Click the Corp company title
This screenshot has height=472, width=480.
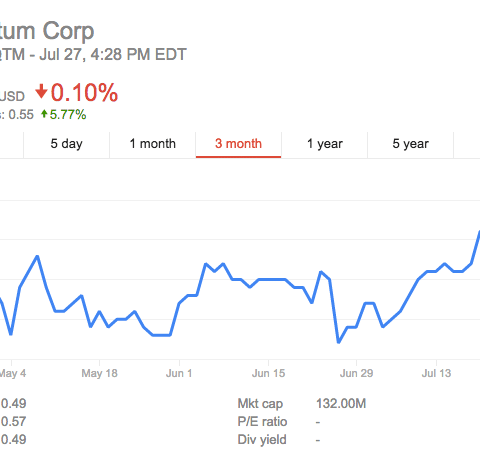point(68,31)
